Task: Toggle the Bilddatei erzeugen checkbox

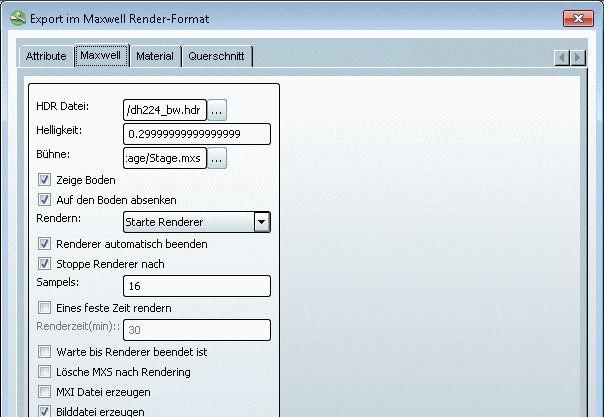Action: pyautogui.click(x=44, y=411)
